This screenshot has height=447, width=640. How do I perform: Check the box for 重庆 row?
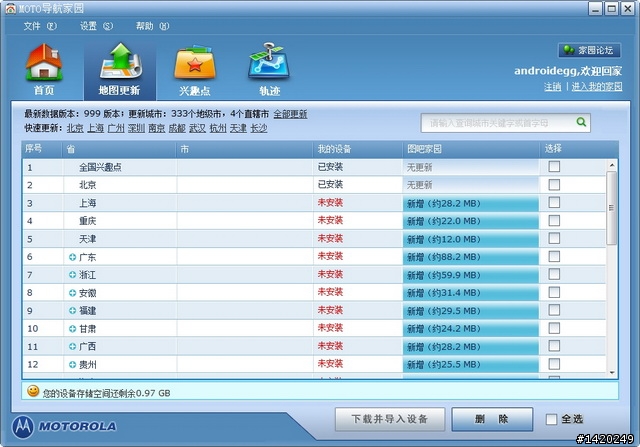click(554, 220)
